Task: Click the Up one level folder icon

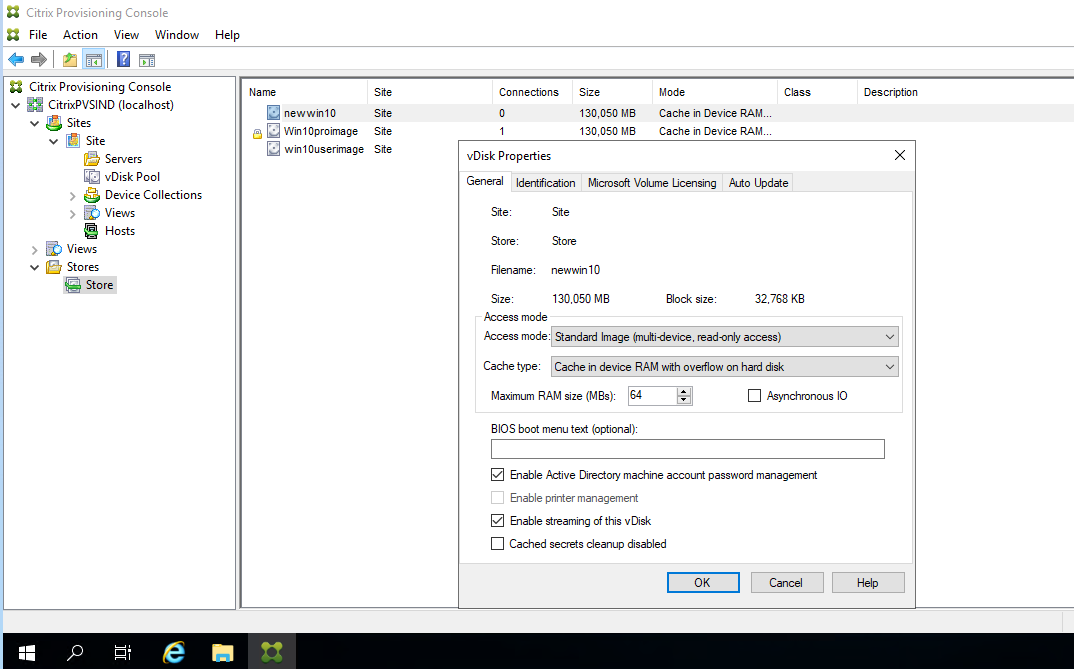Action: [70, 60]
